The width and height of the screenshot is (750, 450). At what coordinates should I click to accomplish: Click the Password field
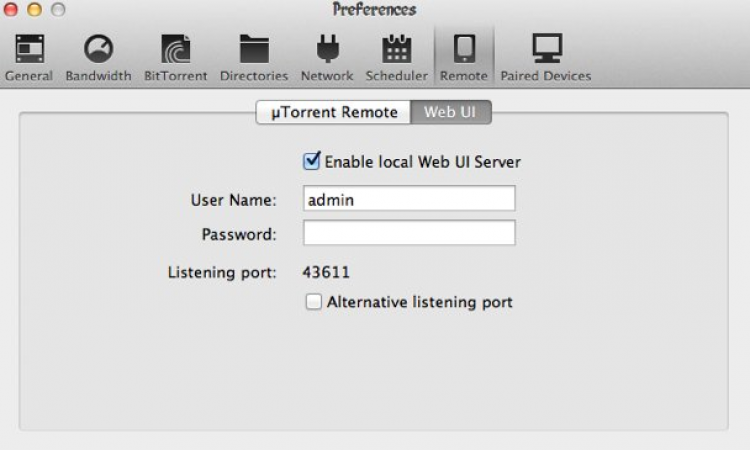point(409,232)
